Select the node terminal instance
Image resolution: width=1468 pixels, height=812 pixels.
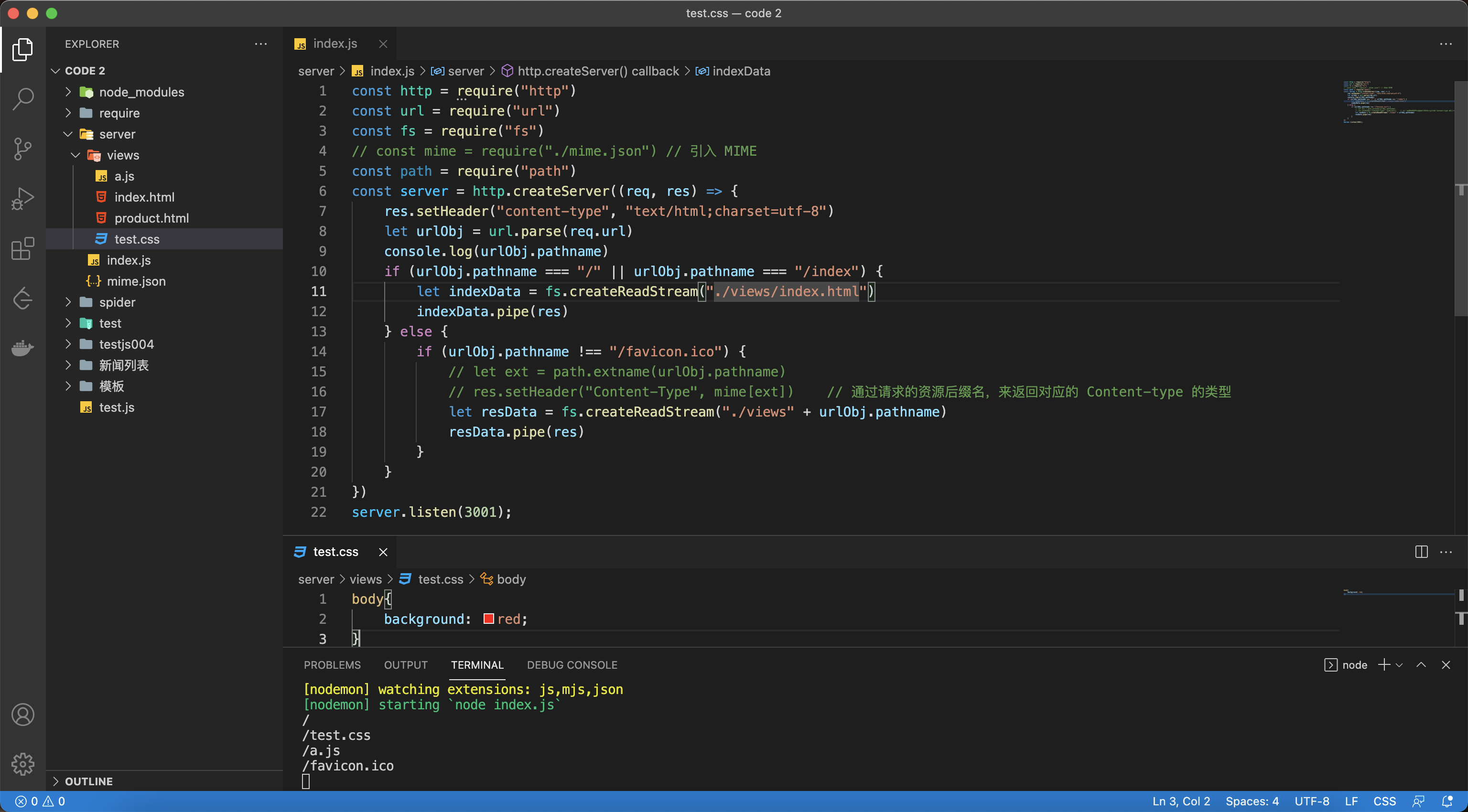pyautogui.click(x=1346, y=664)
